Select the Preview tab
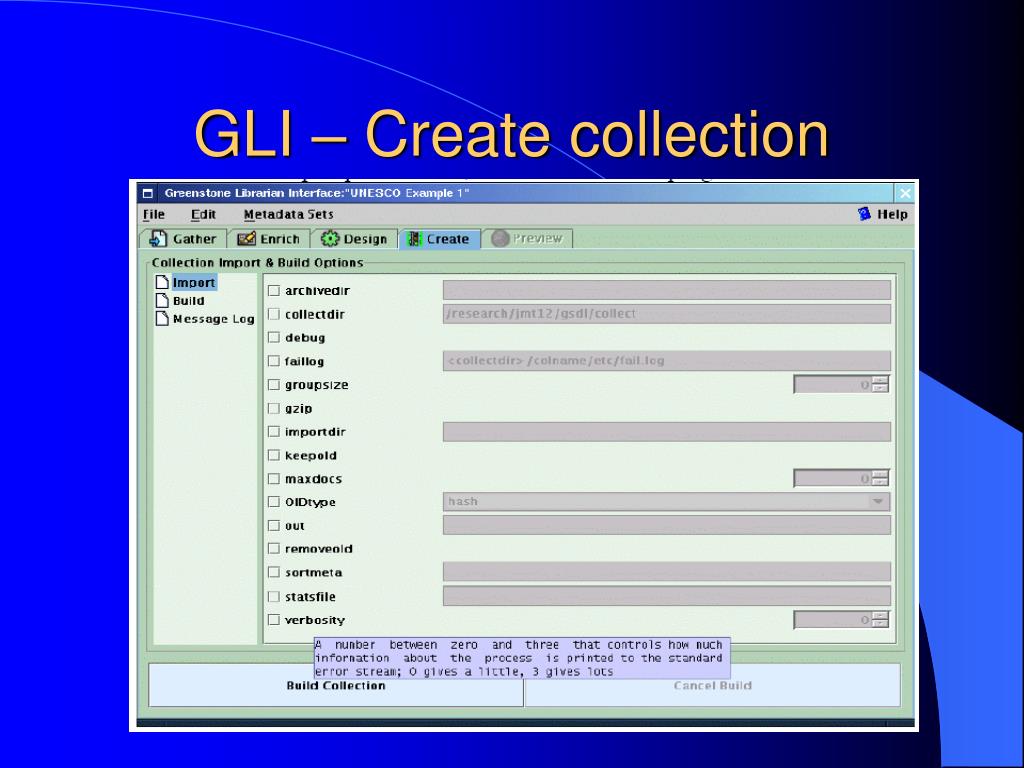1024x768 pixels. (x=528, y=239)
